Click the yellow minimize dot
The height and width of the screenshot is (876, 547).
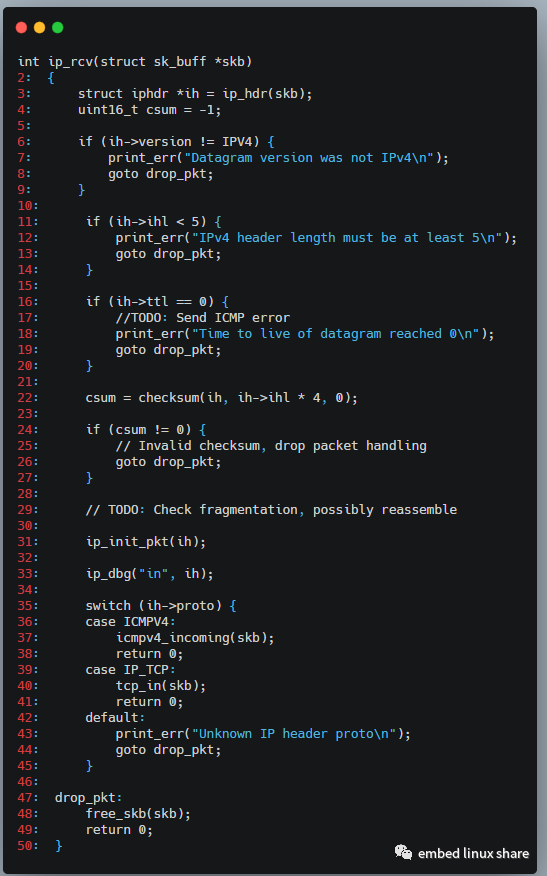coord(40,27)
